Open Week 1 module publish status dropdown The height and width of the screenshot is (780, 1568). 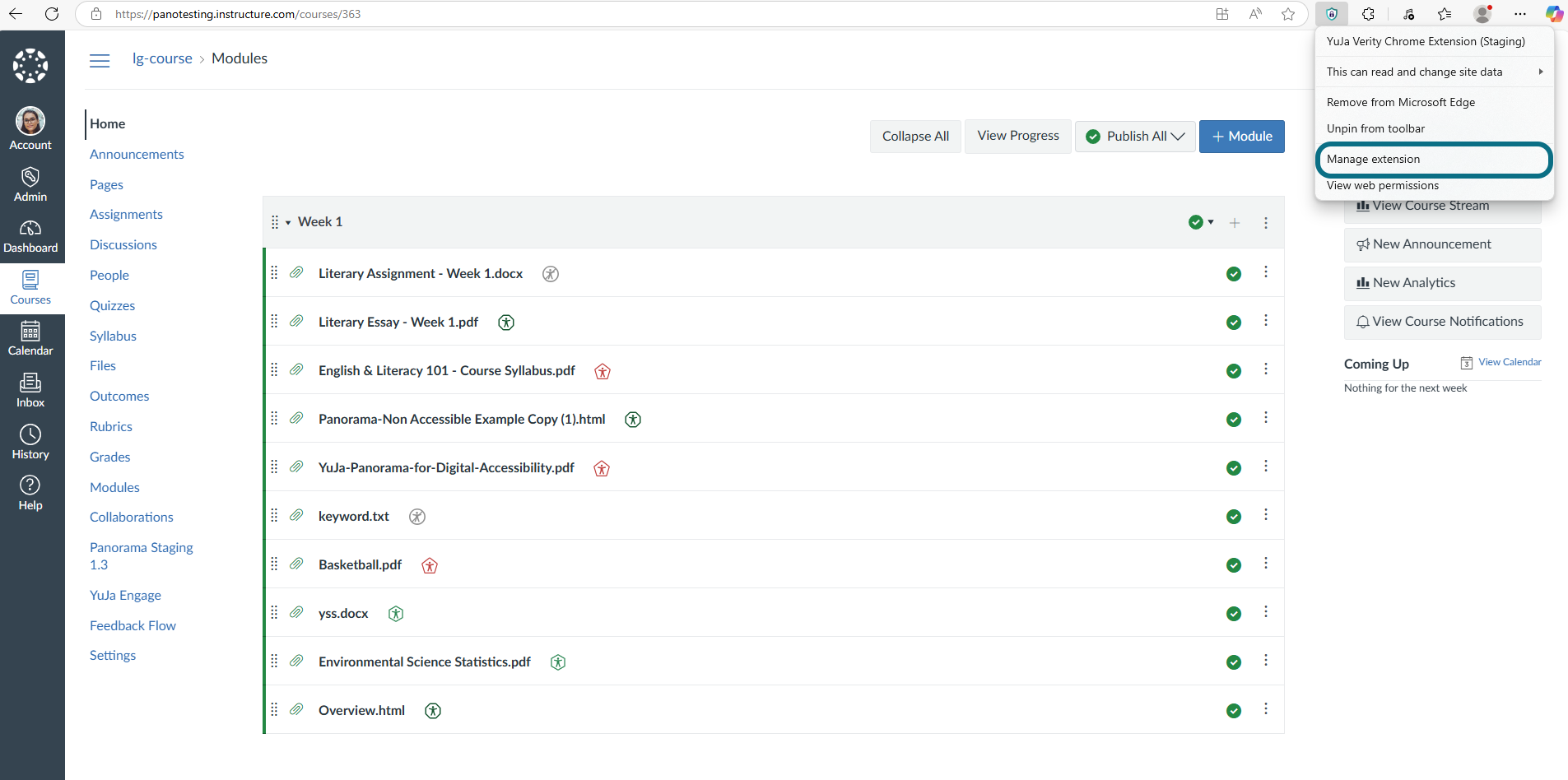coord(1202,222)
